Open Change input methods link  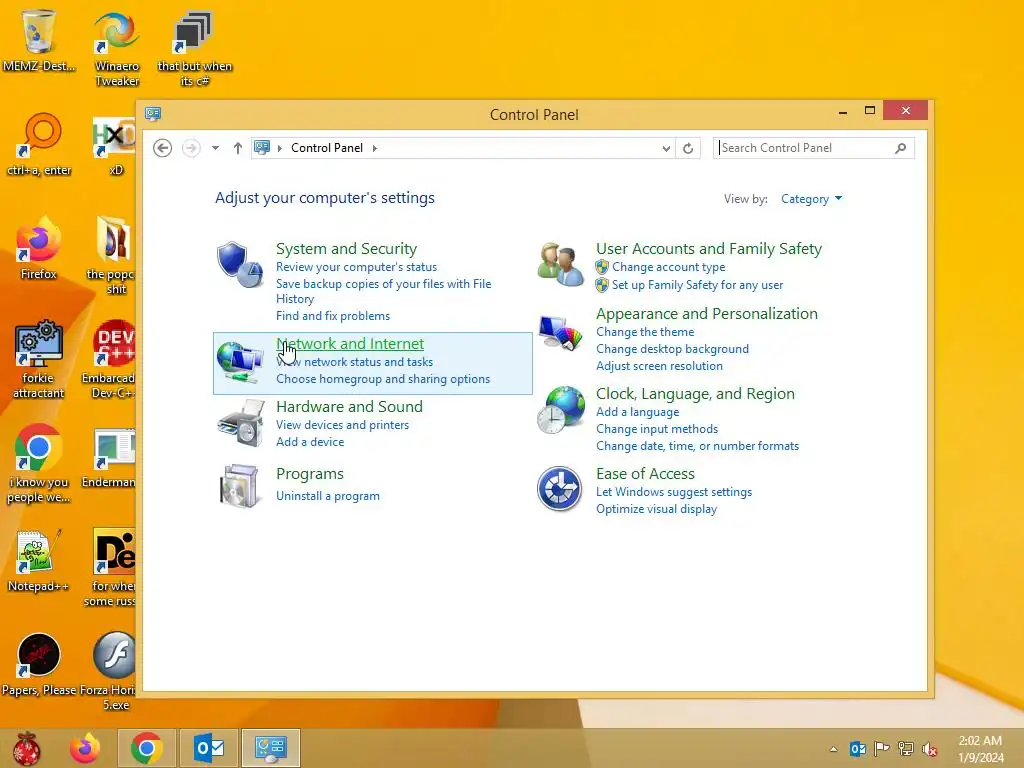click(656, 429)
